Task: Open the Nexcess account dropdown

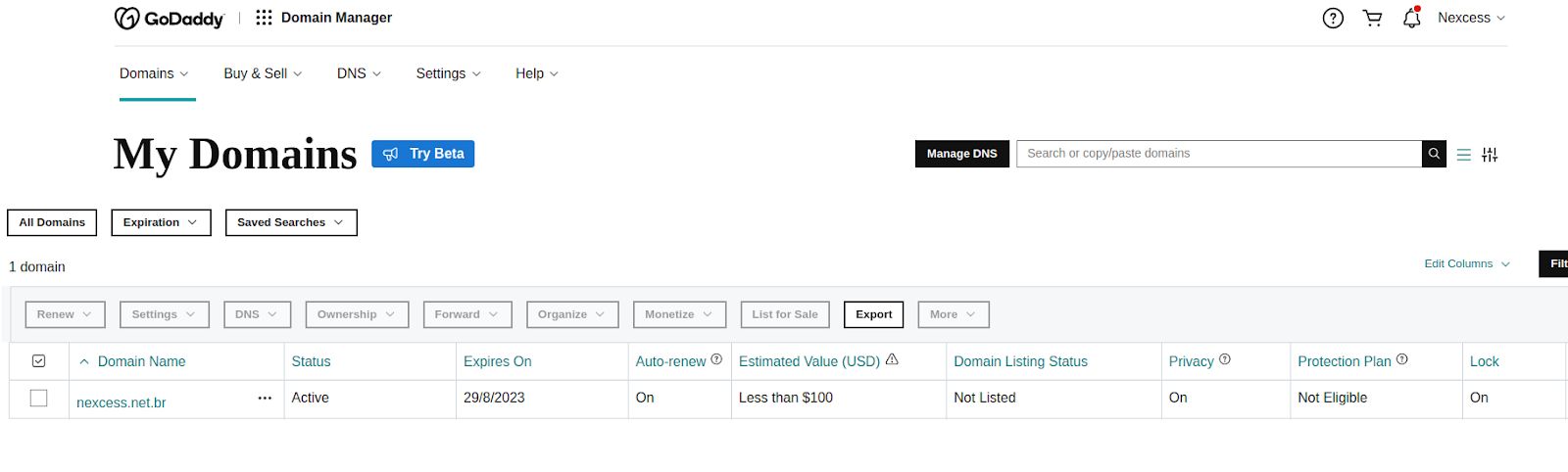Action: tap(1471, 18)
